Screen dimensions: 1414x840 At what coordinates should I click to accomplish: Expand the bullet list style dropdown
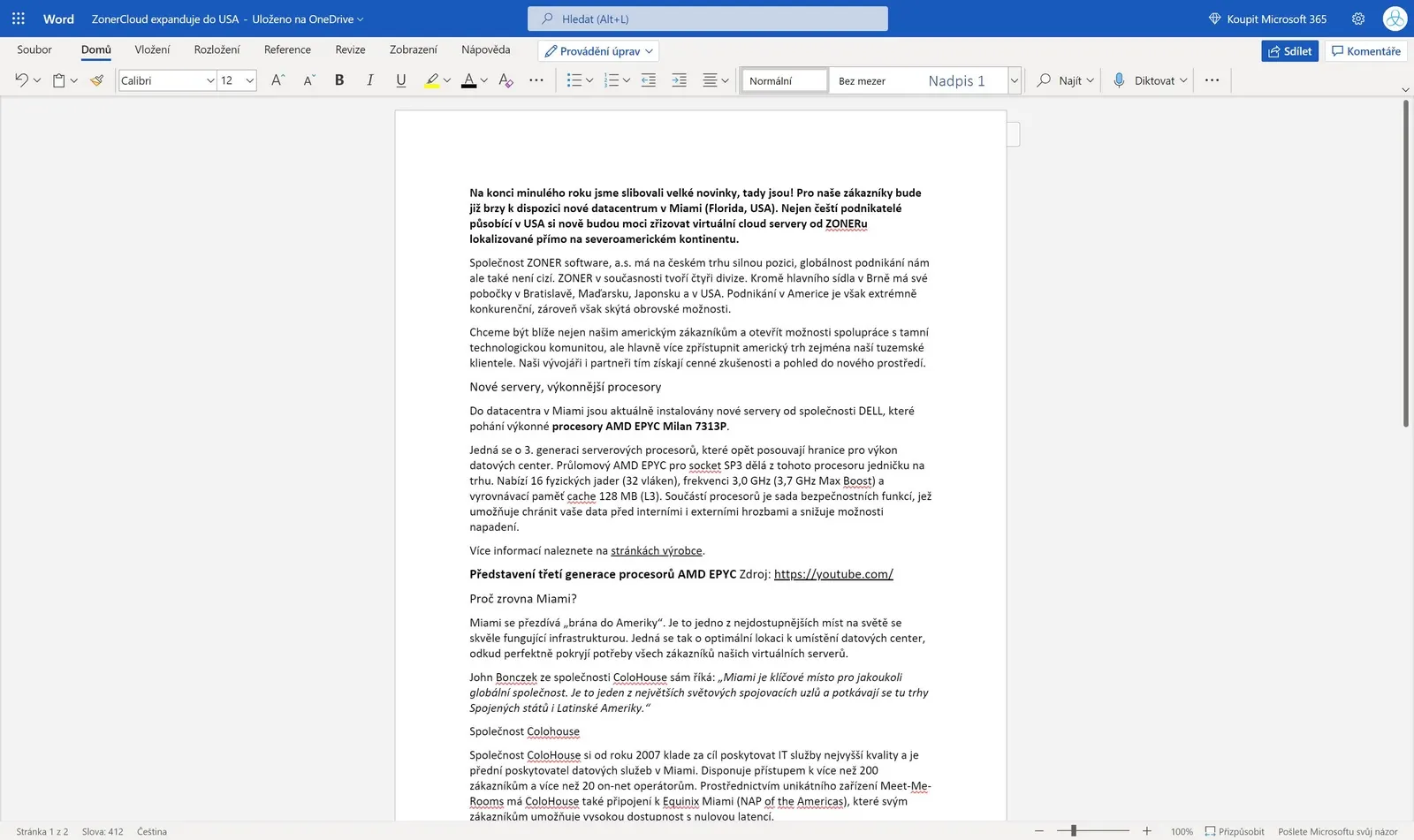(x=589, y=80)
